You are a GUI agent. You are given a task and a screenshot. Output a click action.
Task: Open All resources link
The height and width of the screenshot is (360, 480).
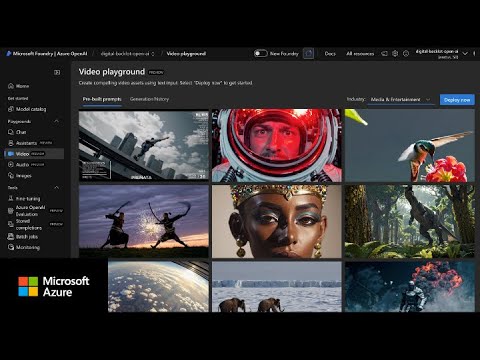[360, 53]
